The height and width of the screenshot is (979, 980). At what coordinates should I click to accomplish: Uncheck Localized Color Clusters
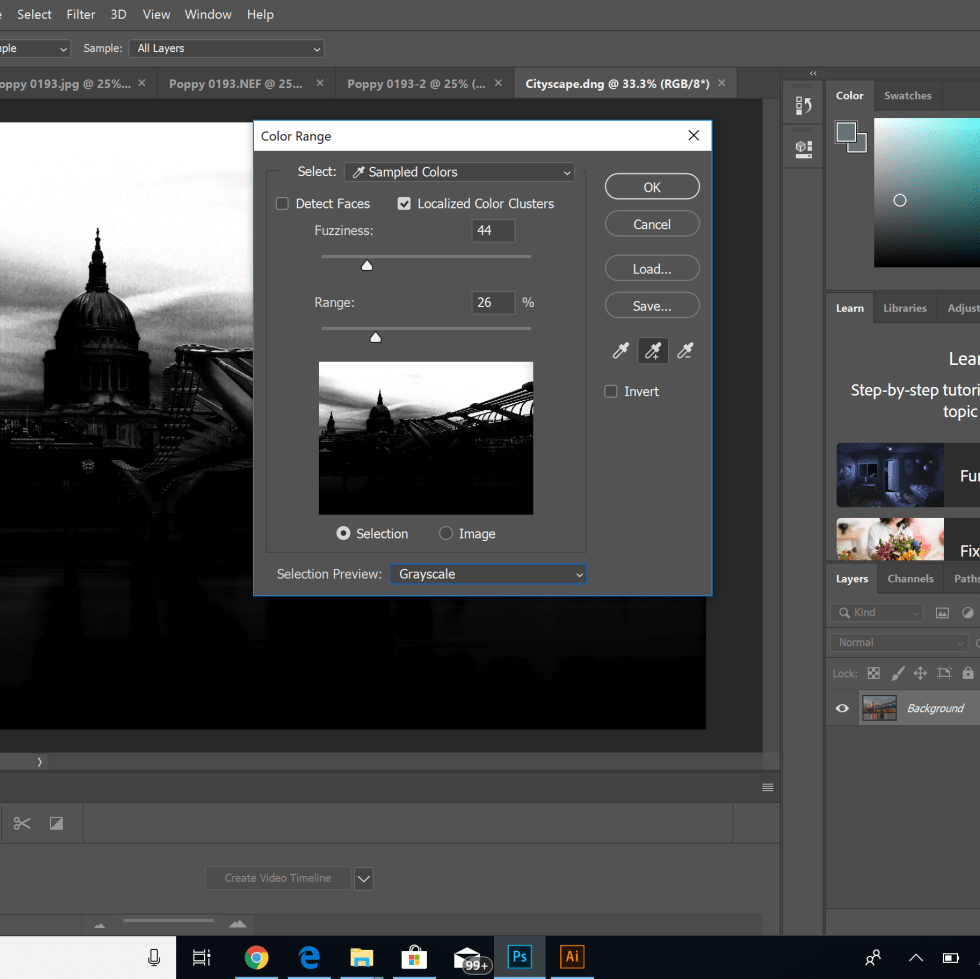[x=404, y=204]
